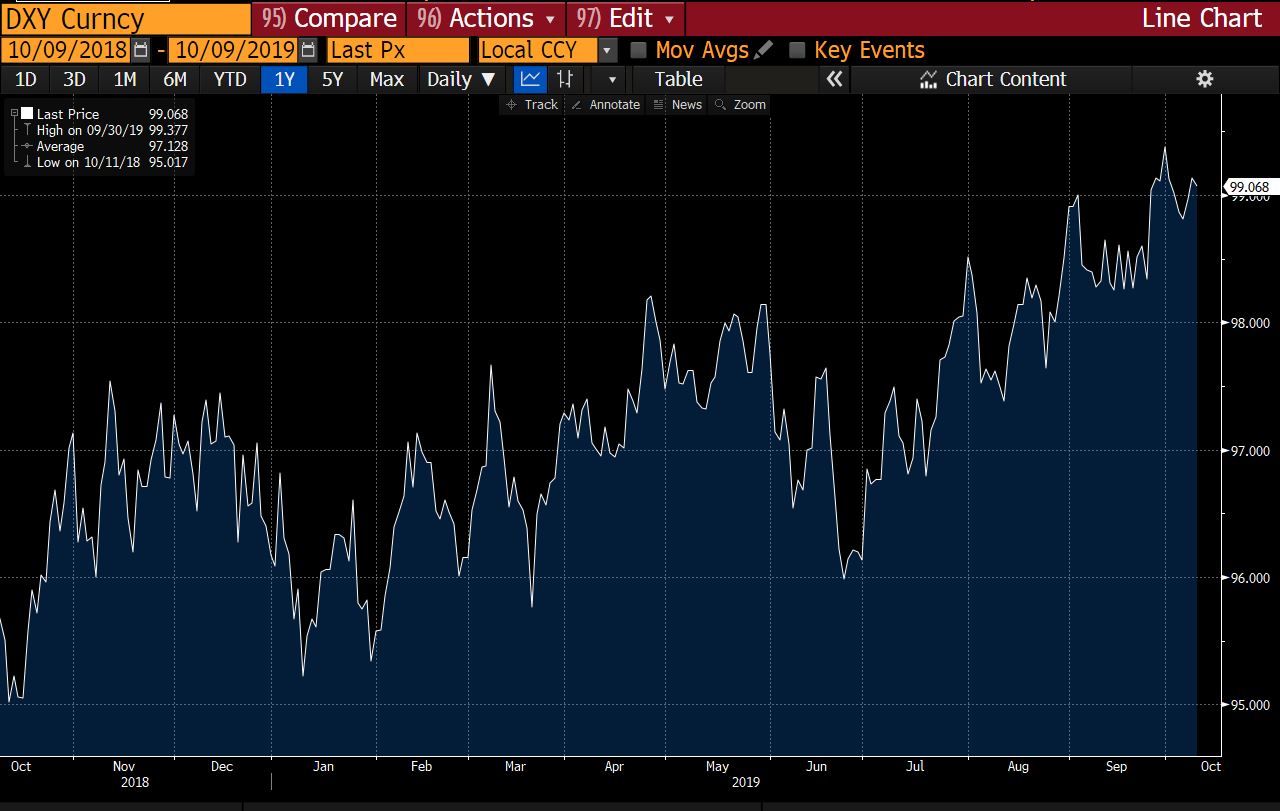Image resolution: width=1280 pixels, height=811 pixels.
Task: Enable the Mov Avgs checkbox
Action: (x=638, y=50)
